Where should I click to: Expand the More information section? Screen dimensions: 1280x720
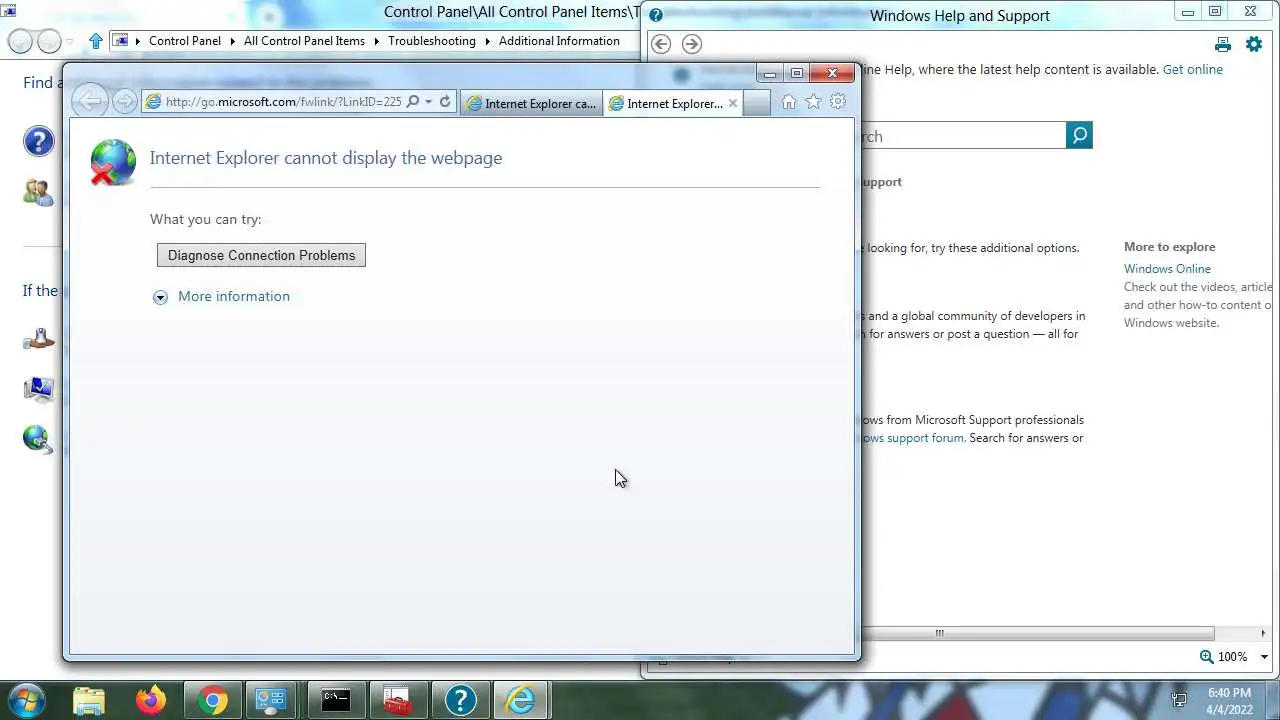click(160, 297)
